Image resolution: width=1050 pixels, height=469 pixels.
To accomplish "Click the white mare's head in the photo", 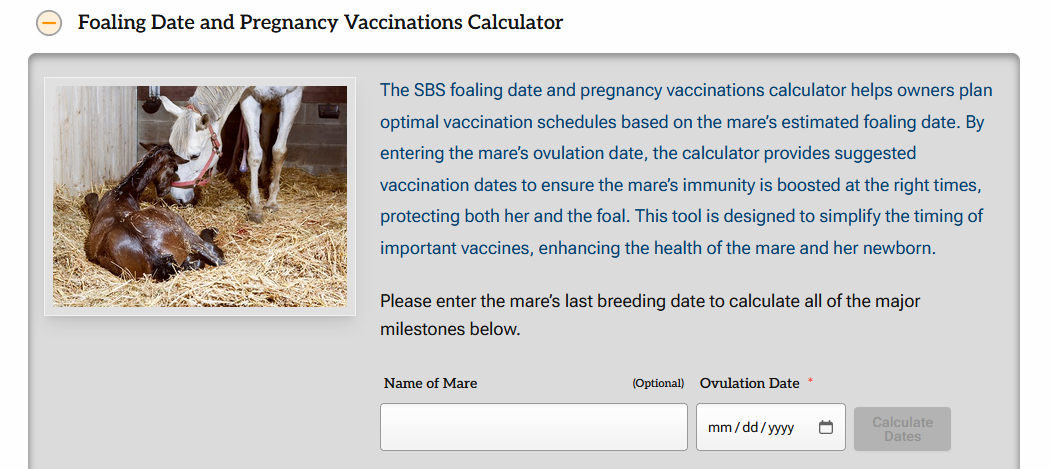I will 191,151.
